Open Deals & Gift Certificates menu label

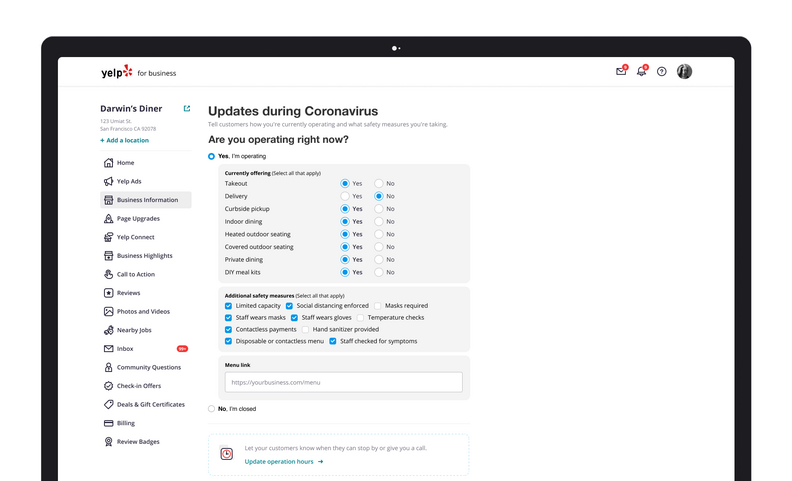point(151,404)
